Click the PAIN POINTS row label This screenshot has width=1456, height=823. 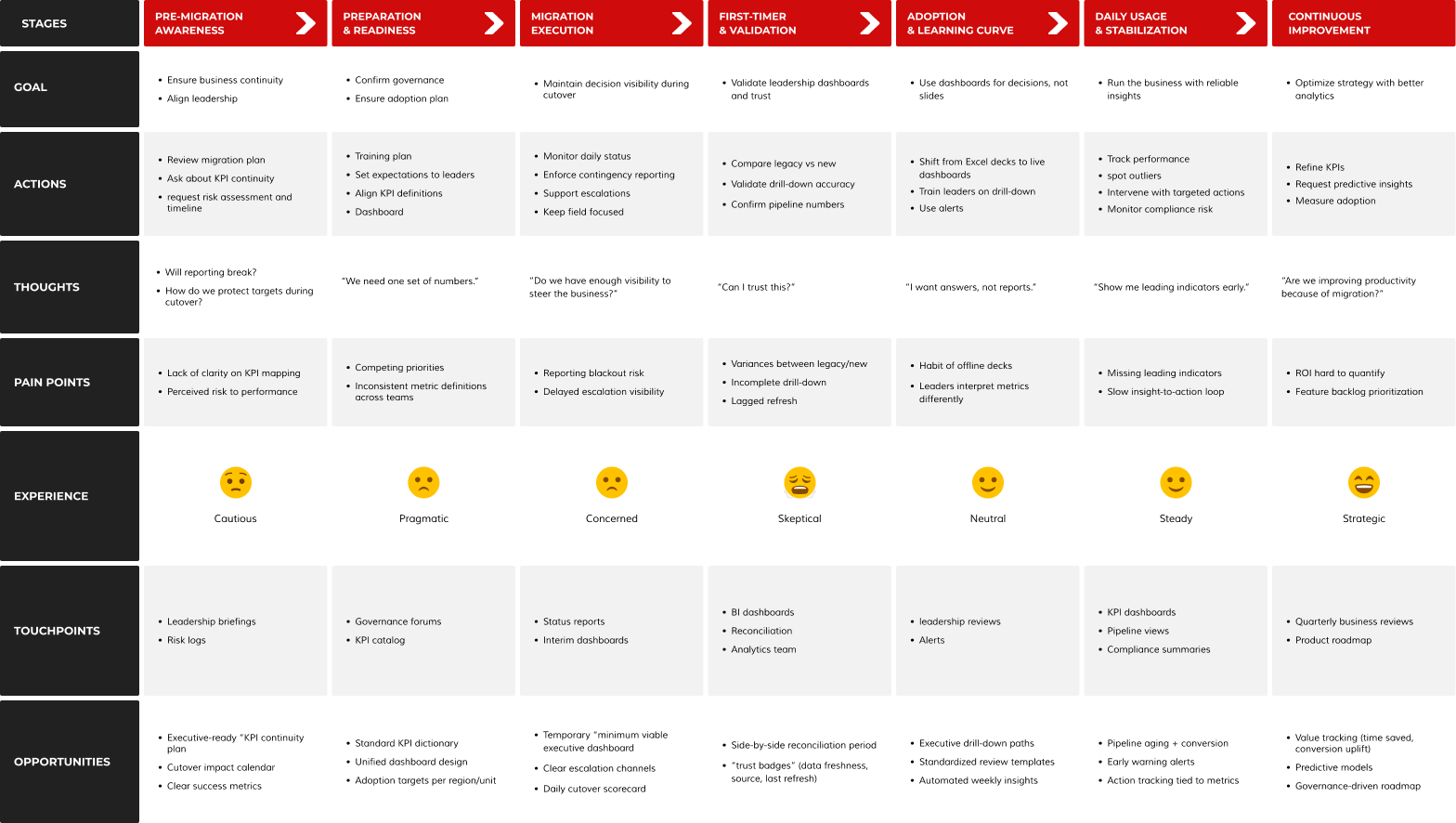pyautogui.click(x=70, y=382)
